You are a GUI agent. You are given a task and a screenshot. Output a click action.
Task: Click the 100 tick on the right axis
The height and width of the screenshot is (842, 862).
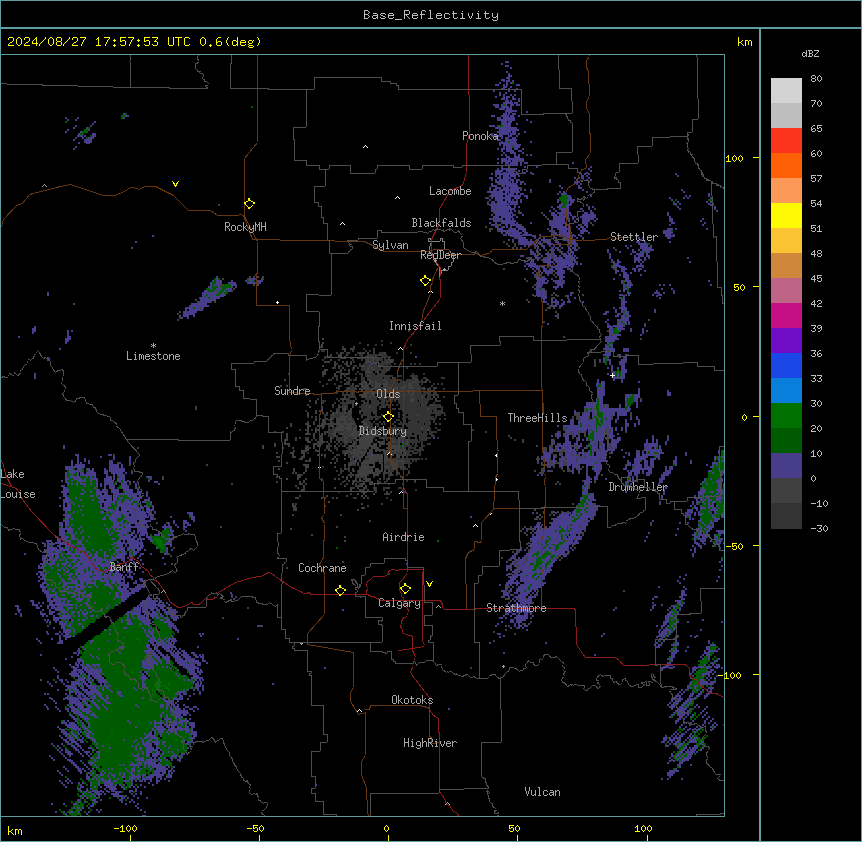click(734, 158)
